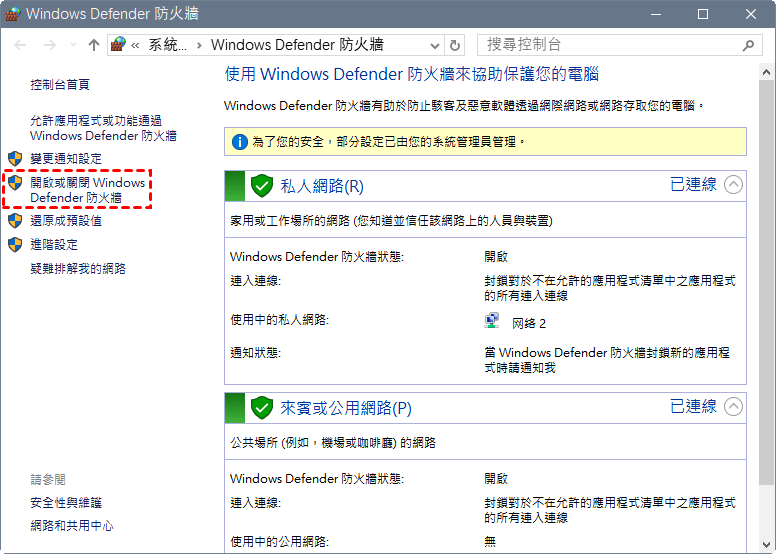Image resolution: width=776 pixels, height=554 pixels.
Task: Click the shield icon beside 變更通知設定
Action: click(x=15, y=159)
